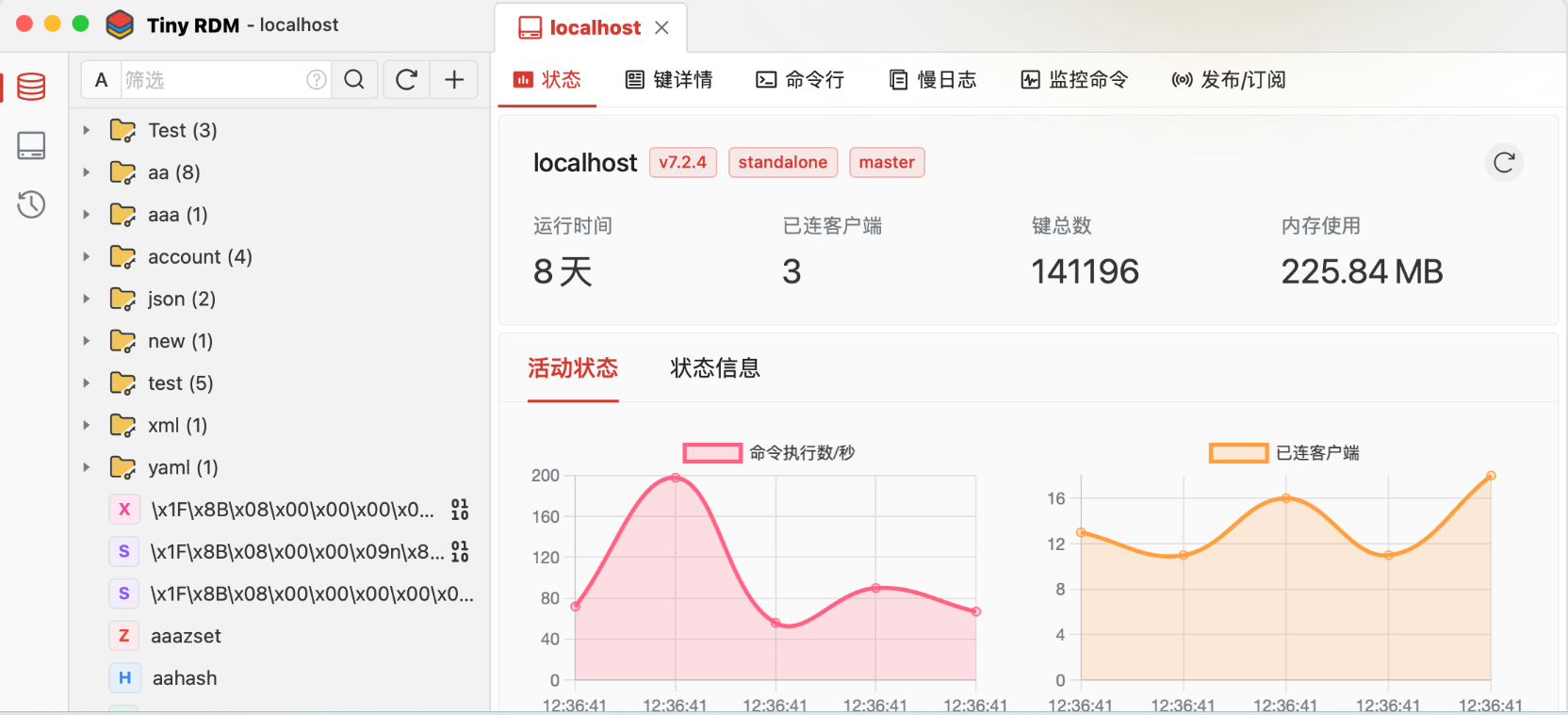This screenshot has height=715, width=1568.
Task: Add a new key with plus button
Action: tap(454, 80)
